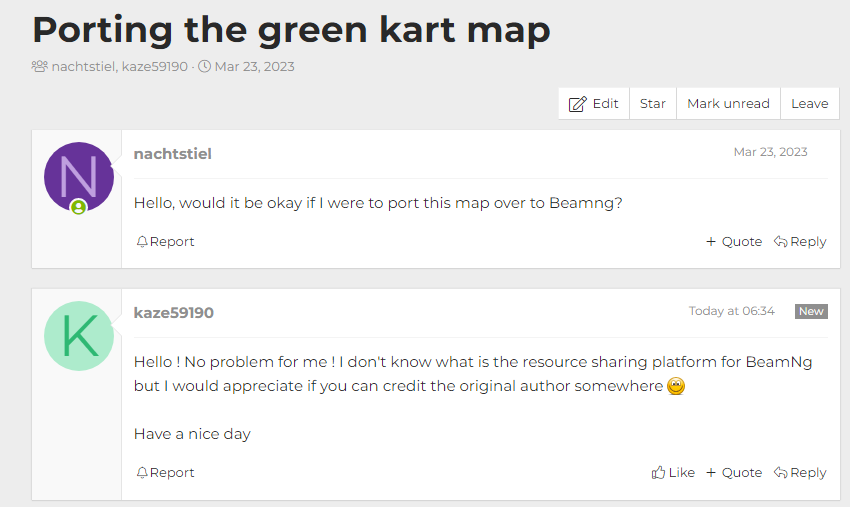Mark conversation as unread
The width and height of the screenshot is (850, 507).
pyautogui.click(x=728, y=104)
